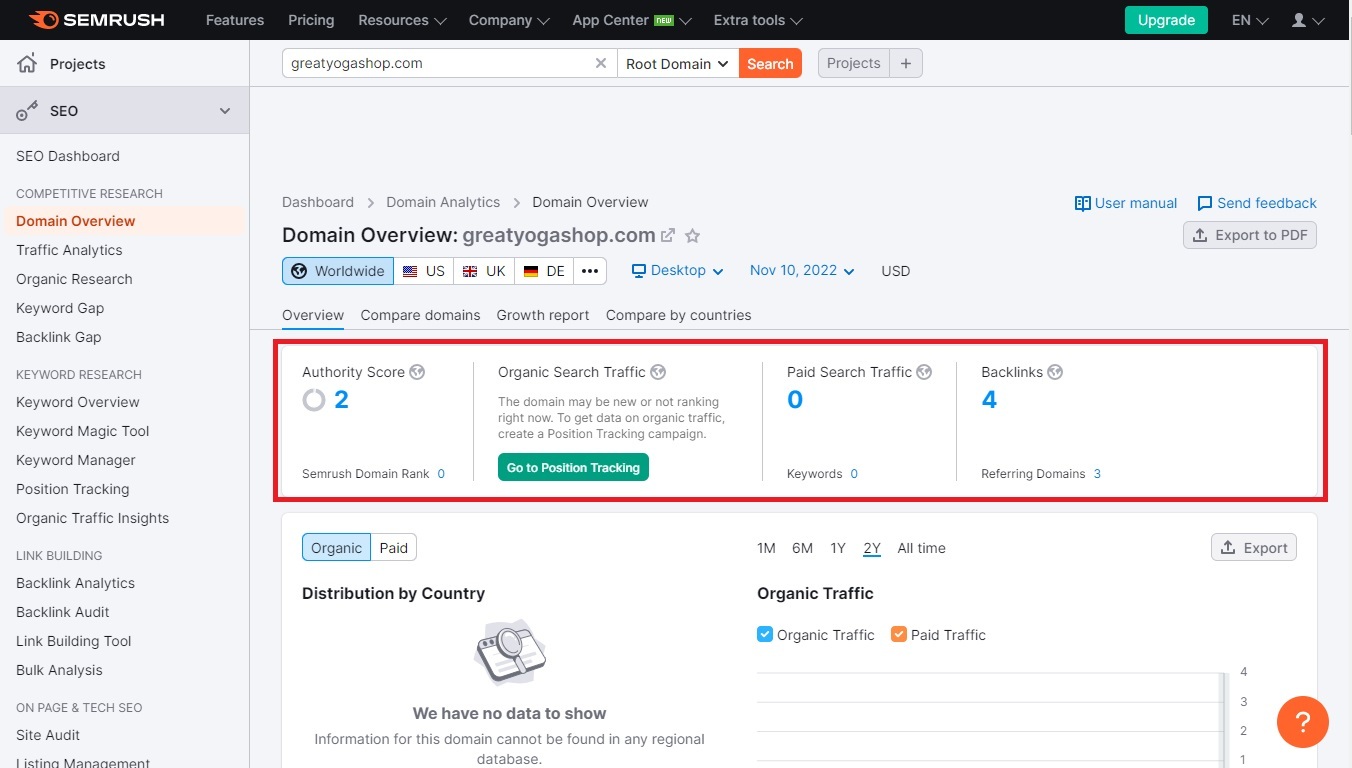Viewport: 1352px width, 768px height.
Task: Collapse the SEO sidebar section
Action: coord(225,111)
